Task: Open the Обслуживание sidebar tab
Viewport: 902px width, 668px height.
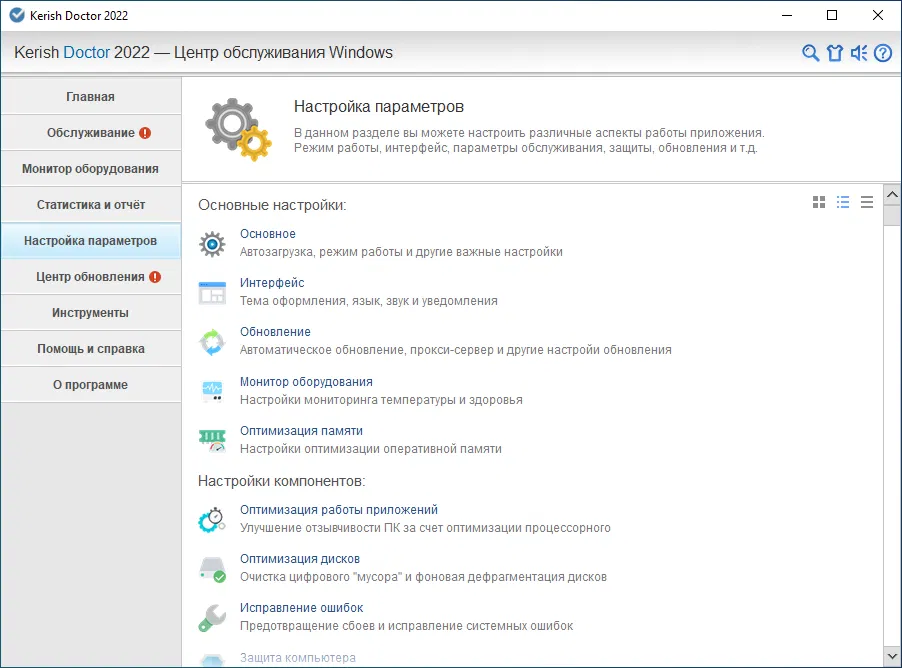Action: (x=91, y=133)
